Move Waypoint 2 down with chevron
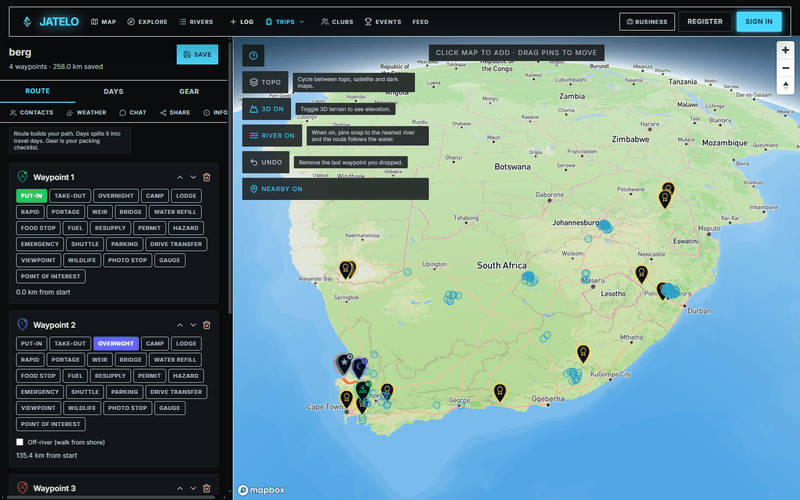The width and height of the screenshot is (800, 500). pos(193,325)
